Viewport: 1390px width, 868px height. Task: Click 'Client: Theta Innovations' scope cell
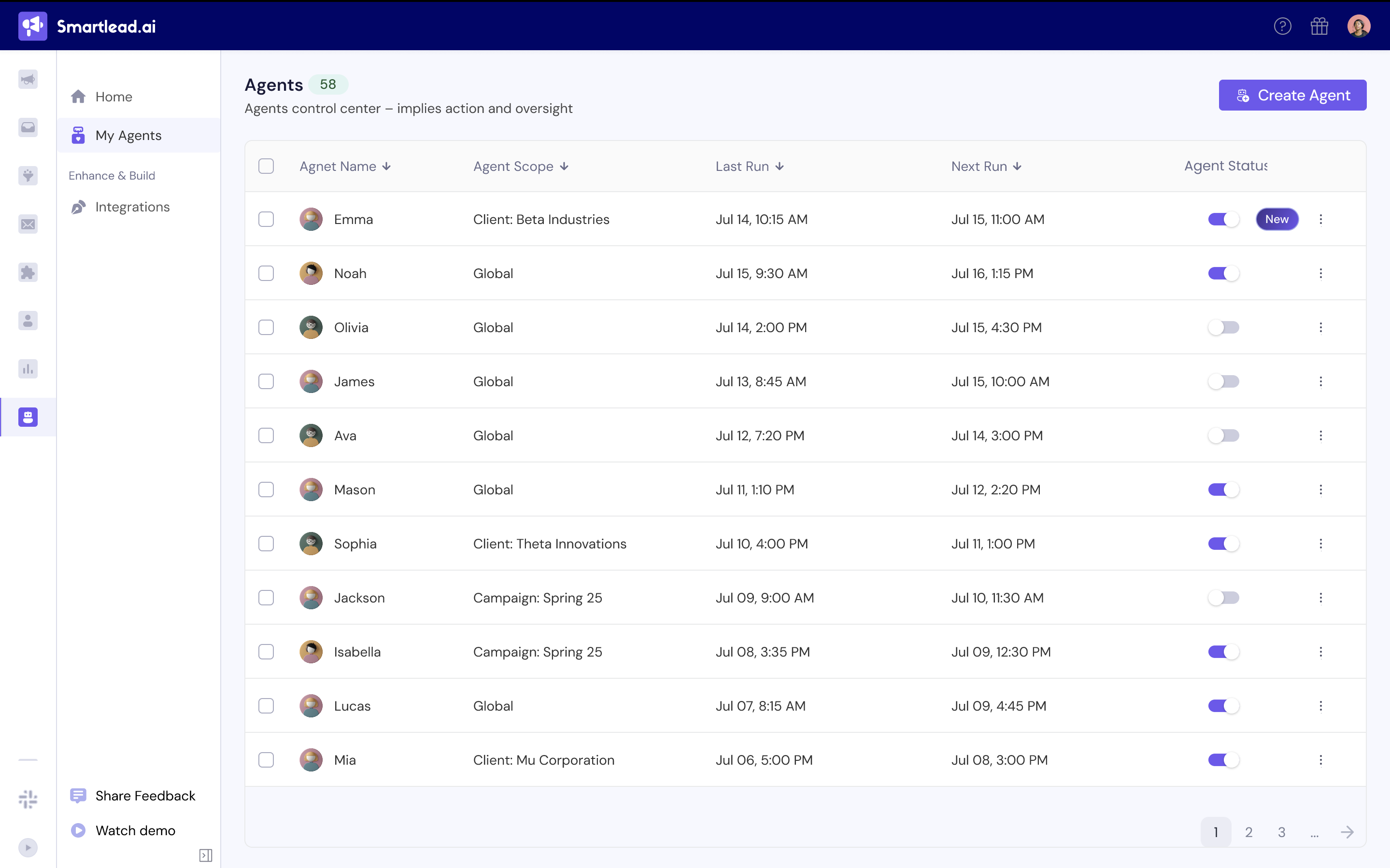coord(550,544)
